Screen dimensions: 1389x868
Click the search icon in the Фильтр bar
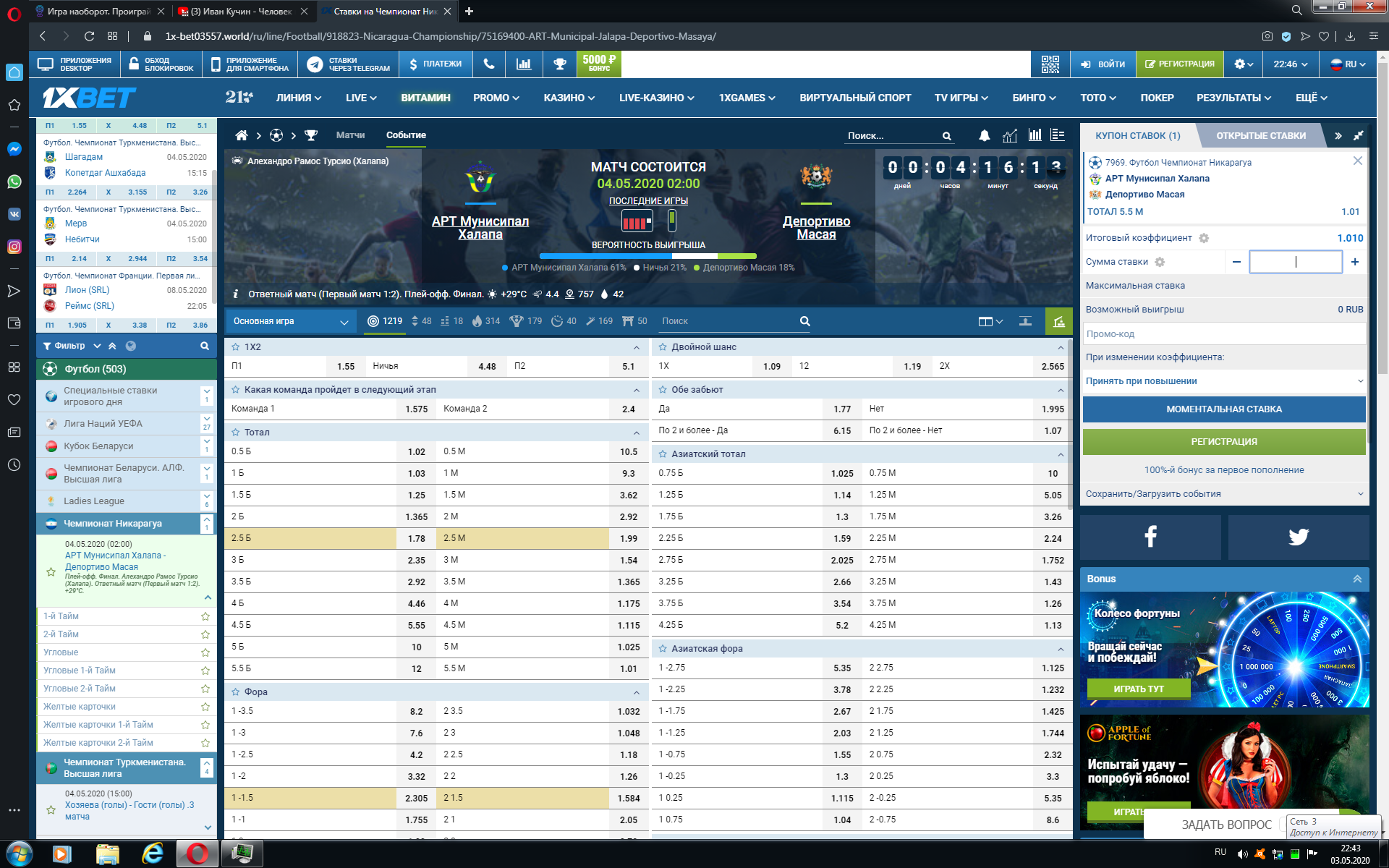point(205,346)
